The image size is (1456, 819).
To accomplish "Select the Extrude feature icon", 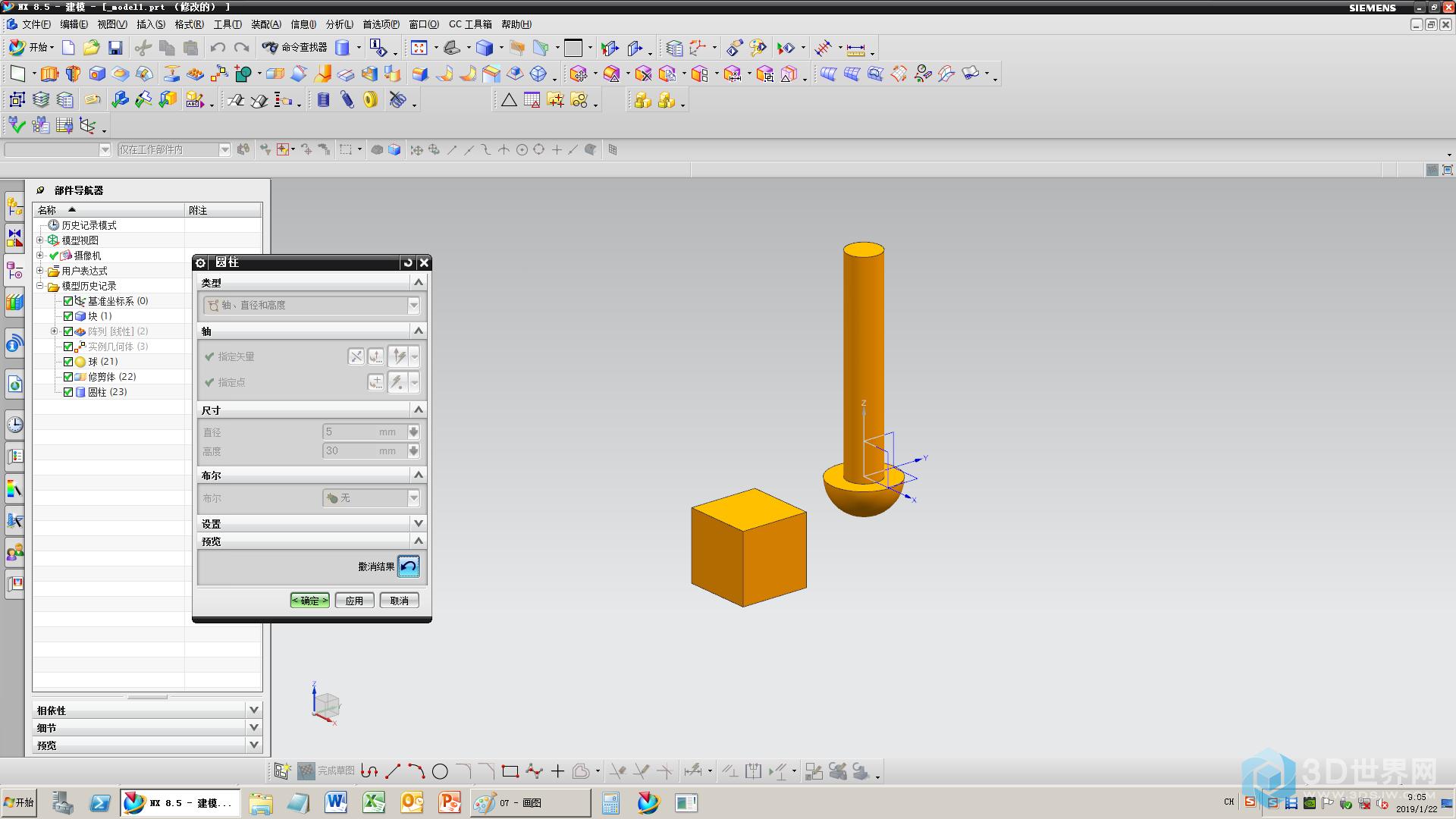I will (49, 74).
